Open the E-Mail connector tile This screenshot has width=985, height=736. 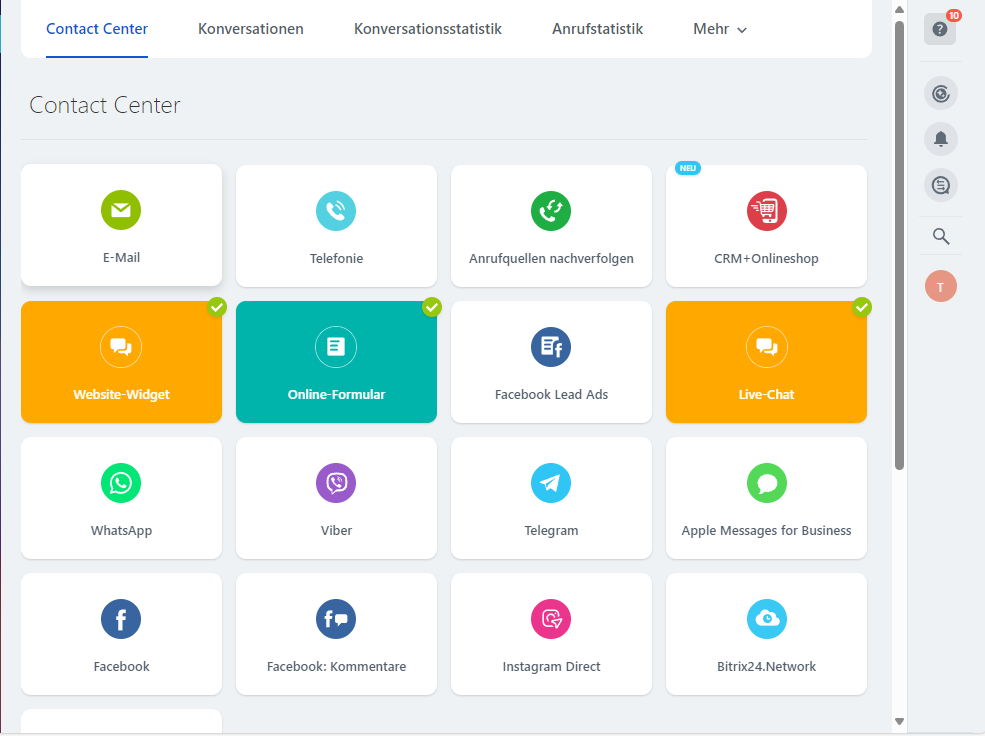click(121, 211)
